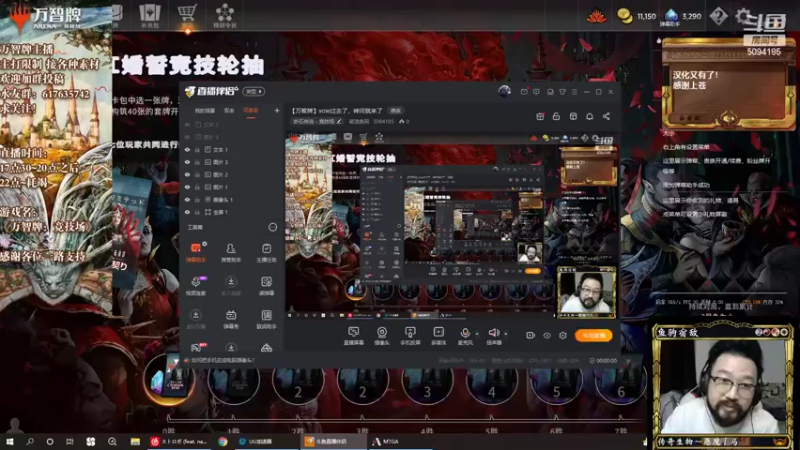This screenshot has height=450, width=800.
Task: Edit the stream title with 修改 button
Action: 395,111
